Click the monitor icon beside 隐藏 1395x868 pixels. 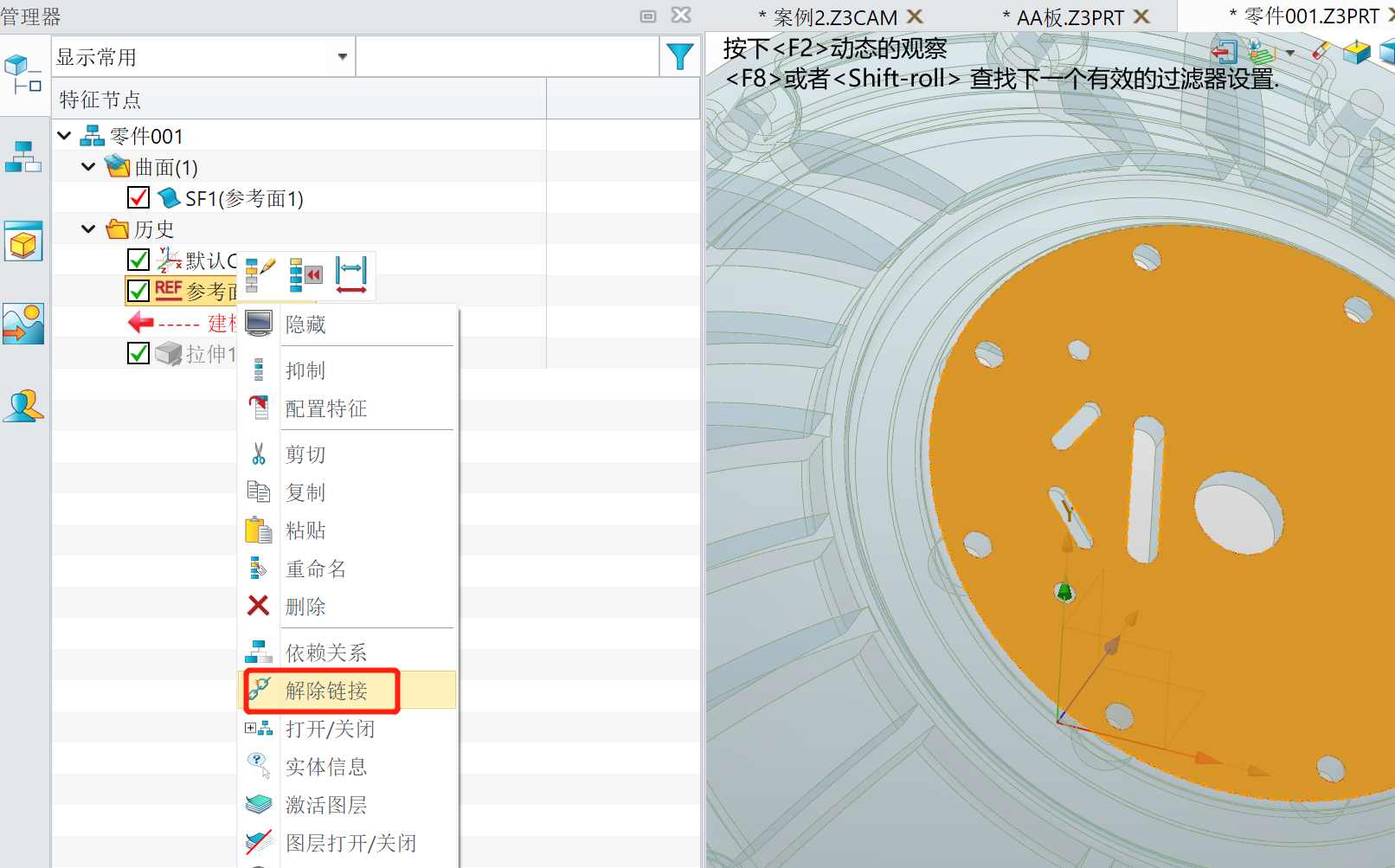259,324
